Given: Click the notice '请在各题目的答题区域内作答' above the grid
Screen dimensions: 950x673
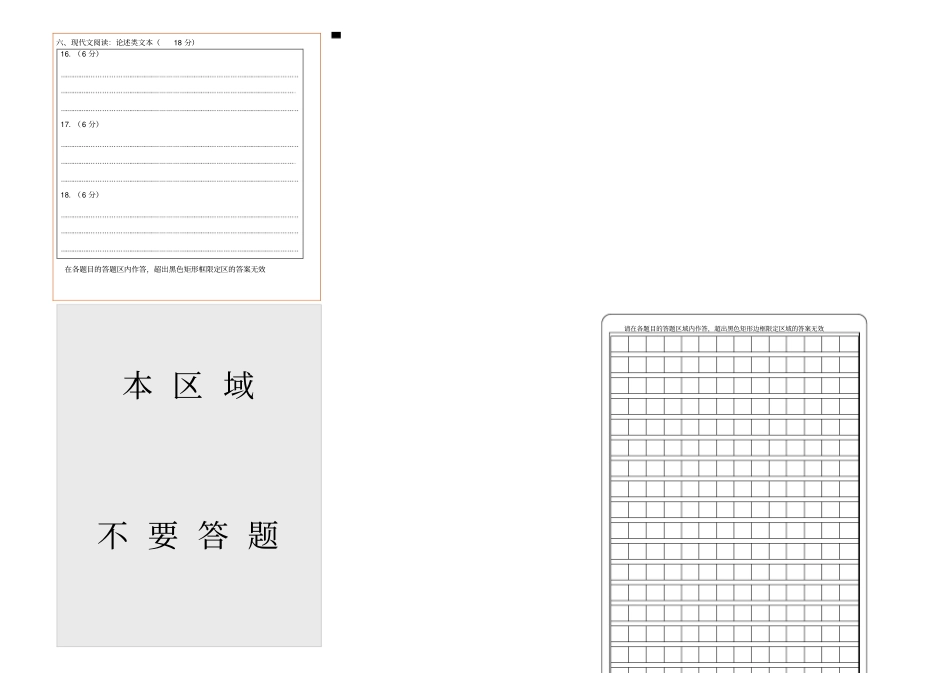Looking at the screenshot, I should (666, 328).
